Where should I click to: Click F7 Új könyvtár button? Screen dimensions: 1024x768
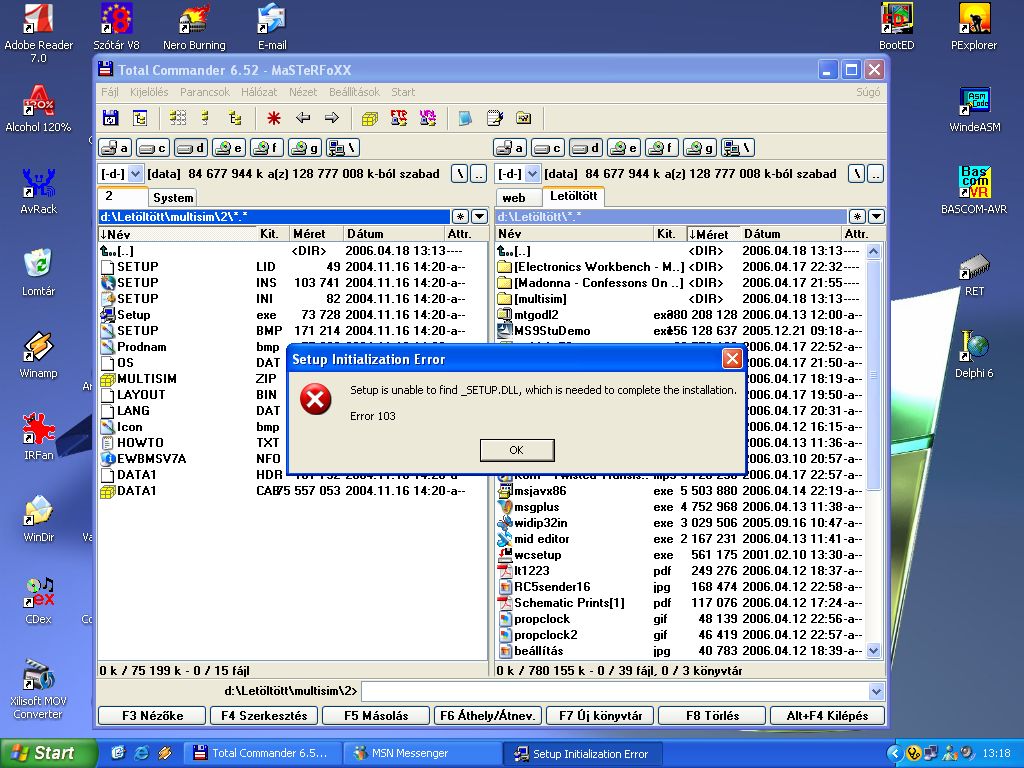click(601, 716)
